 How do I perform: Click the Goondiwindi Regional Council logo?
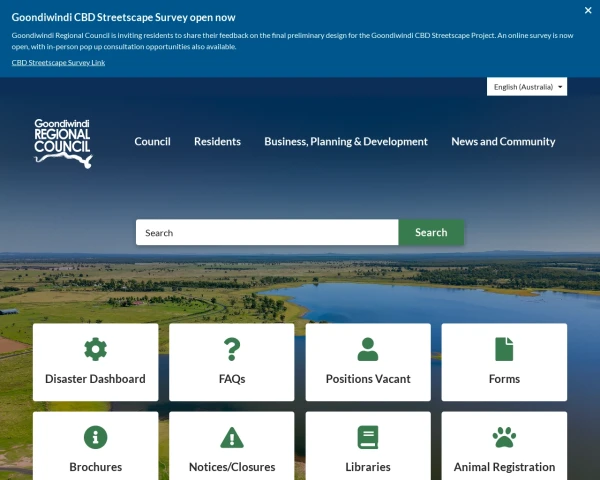click(63, 144)
